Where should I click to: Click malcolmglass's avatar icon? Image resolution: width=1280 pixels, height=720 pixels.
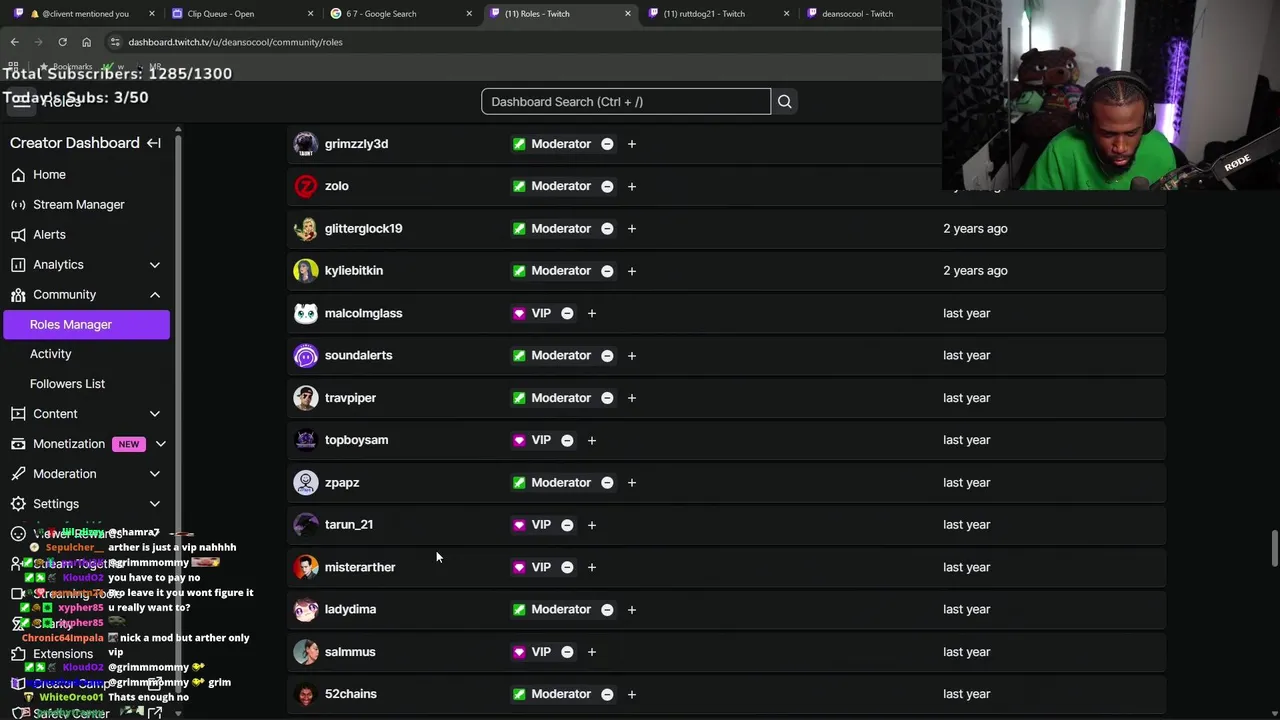coord(306,313)
